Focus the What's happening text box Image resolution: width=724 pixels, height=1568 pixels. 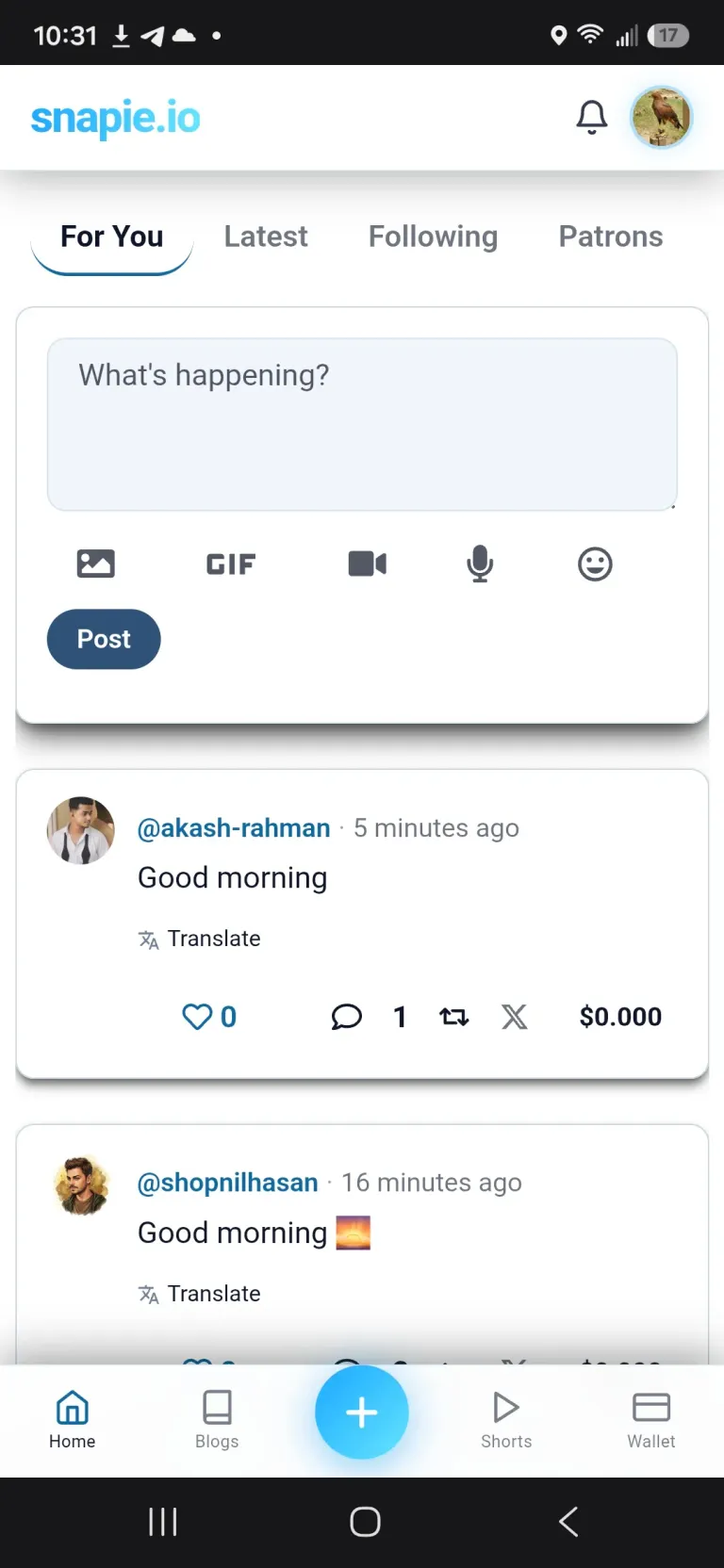tap(362, 424)
